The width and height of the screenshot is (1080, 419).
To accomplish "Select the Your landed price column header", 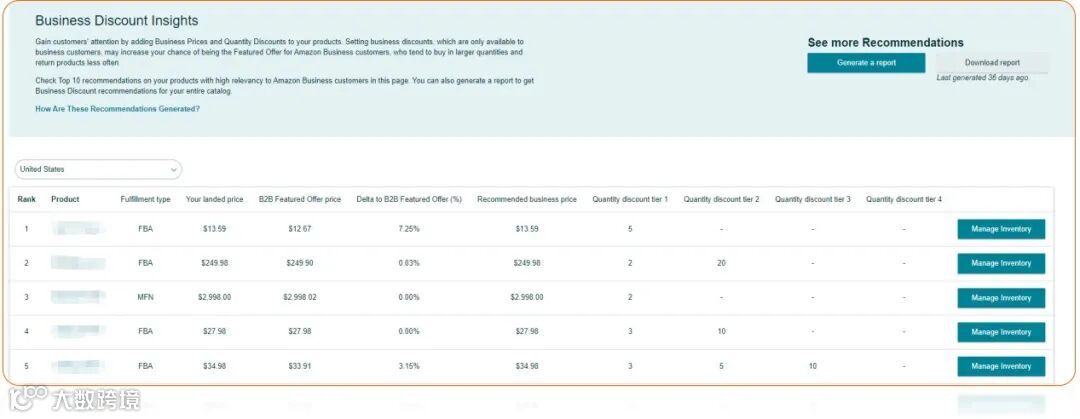I will pos(214,199).
